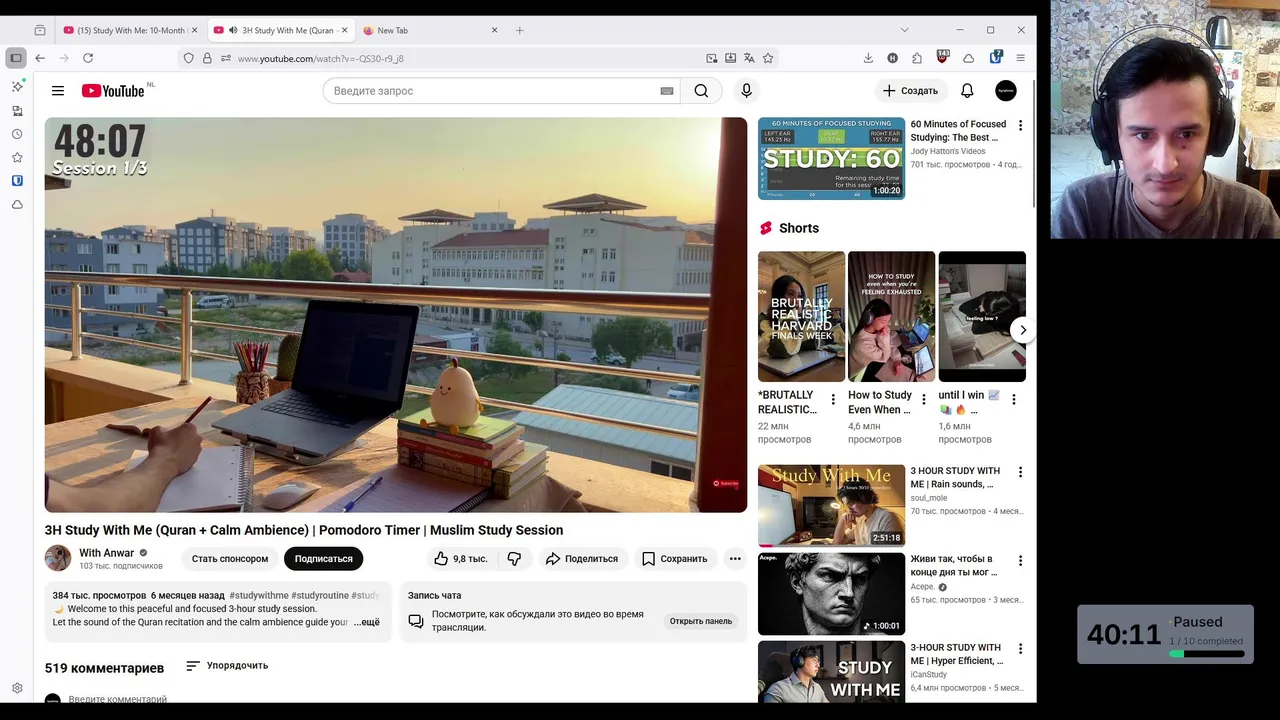Viewport: 1280px width, 720px height.
Task: Open the Firefox View icon left of tabs
Action: pos(40,30)
